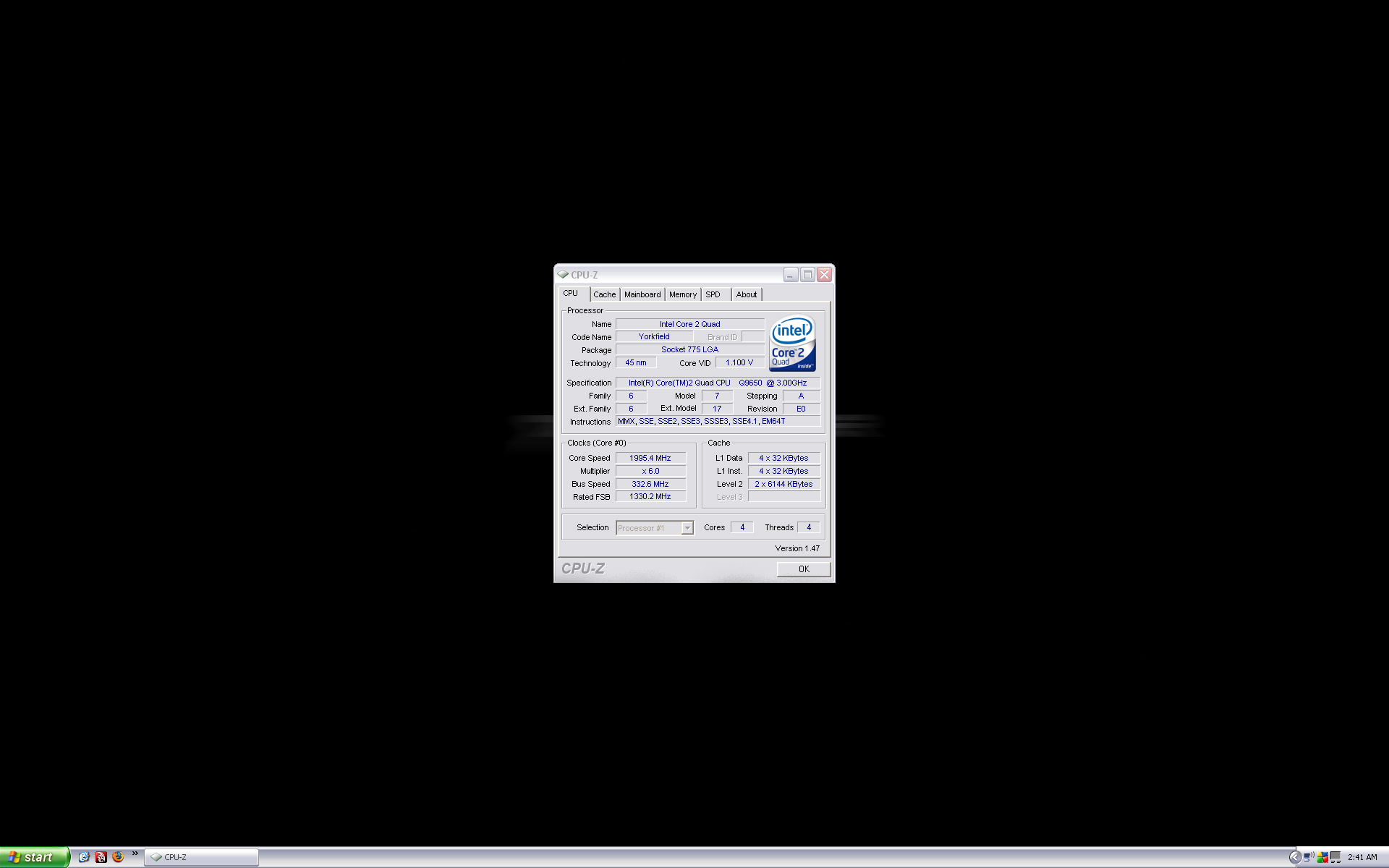Viewport: 1389px width, 868px height.
Task: Select CPU-Z taskbar button
Action: [202, 857]
